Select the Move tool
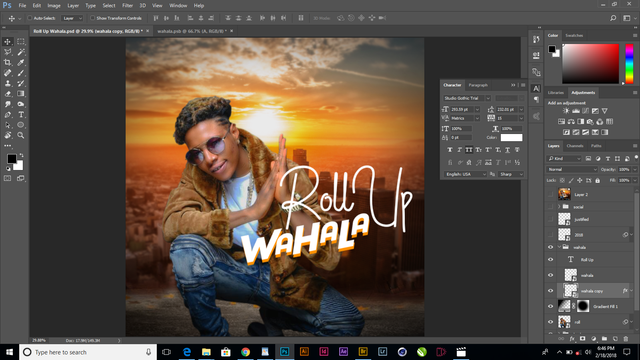 [8, 42]
